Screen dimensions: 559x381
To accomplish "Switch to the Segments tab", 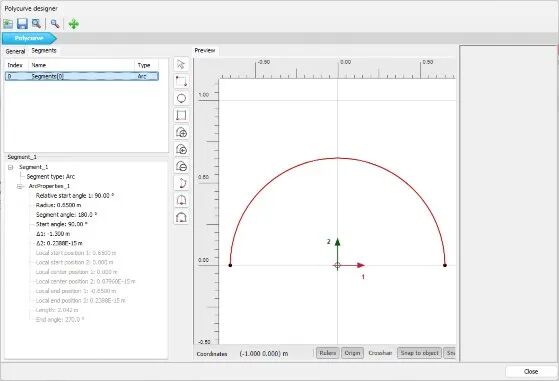I will click(x=44, y=51).
